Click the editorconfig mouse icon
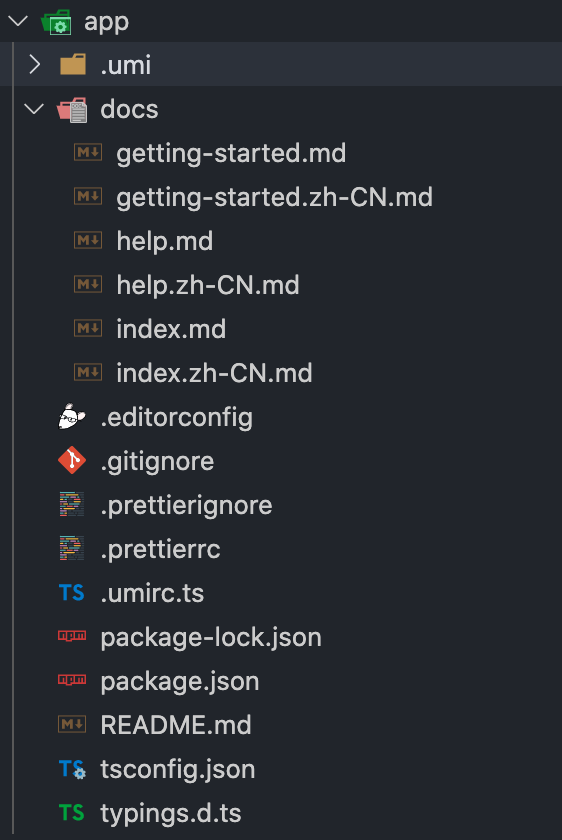562x840 pixels. coord(72,417)
